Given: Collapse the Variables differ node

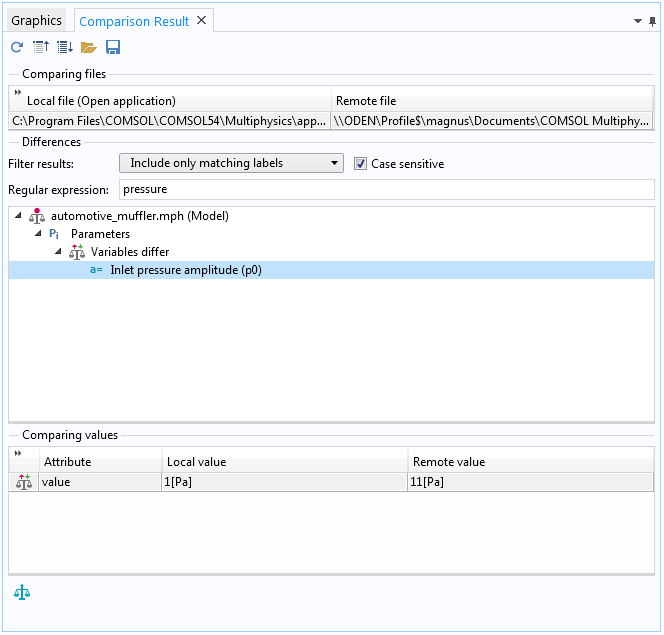Looking at the screenshot, I should click(x=58, y=251).
